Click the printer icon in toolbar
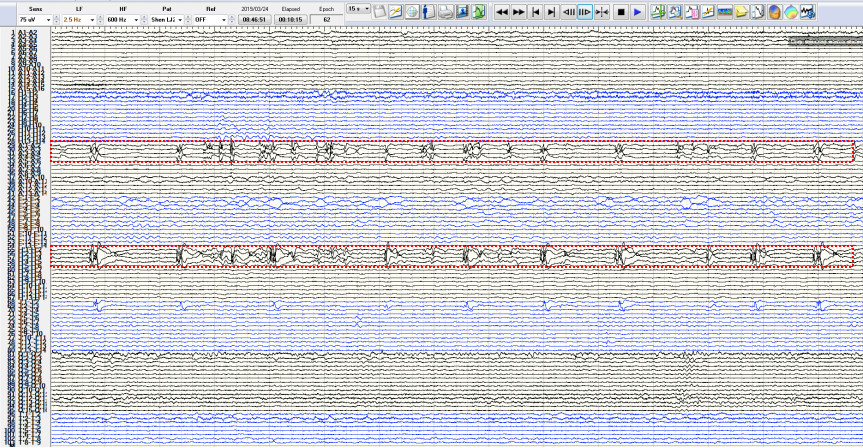 click(x=446, y=11)
